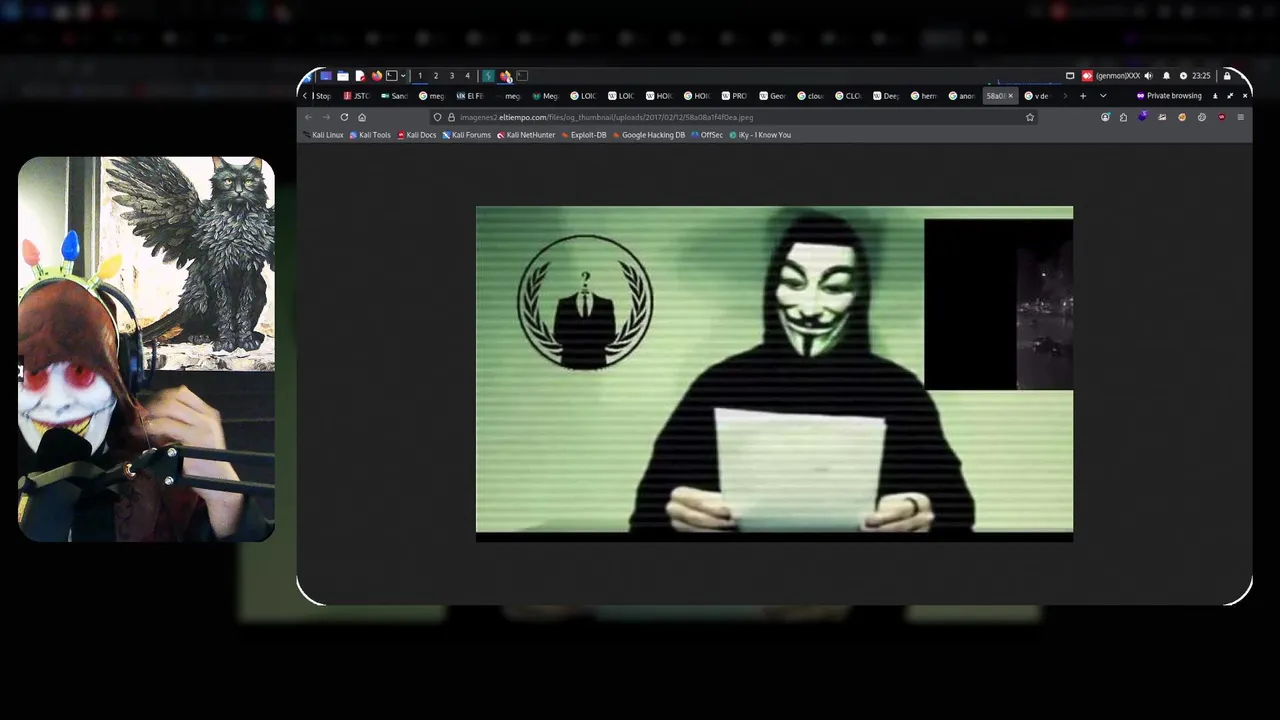Open the extensions puzzle icon
The width and height of the screenshot is (1280, 720).
(x=1123, y=117)
